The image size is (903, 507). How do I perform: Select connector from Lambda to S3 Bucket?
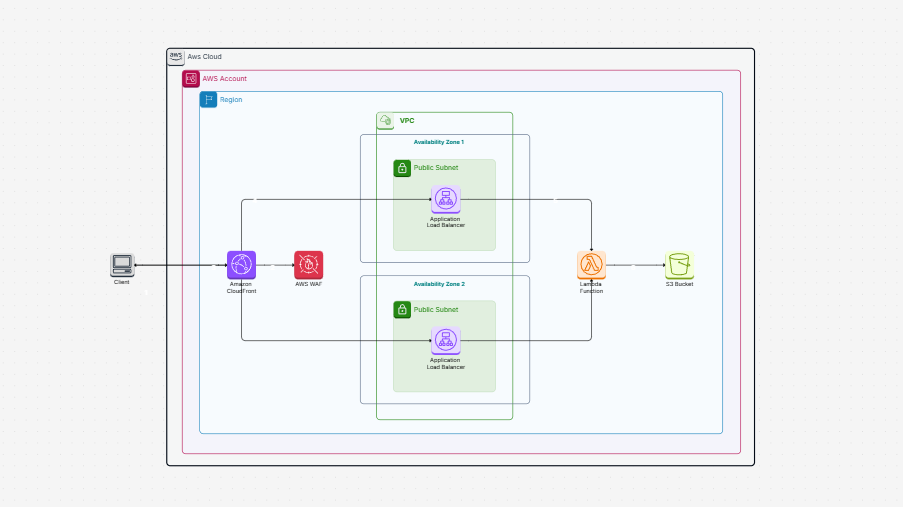[x=635, y=265]
